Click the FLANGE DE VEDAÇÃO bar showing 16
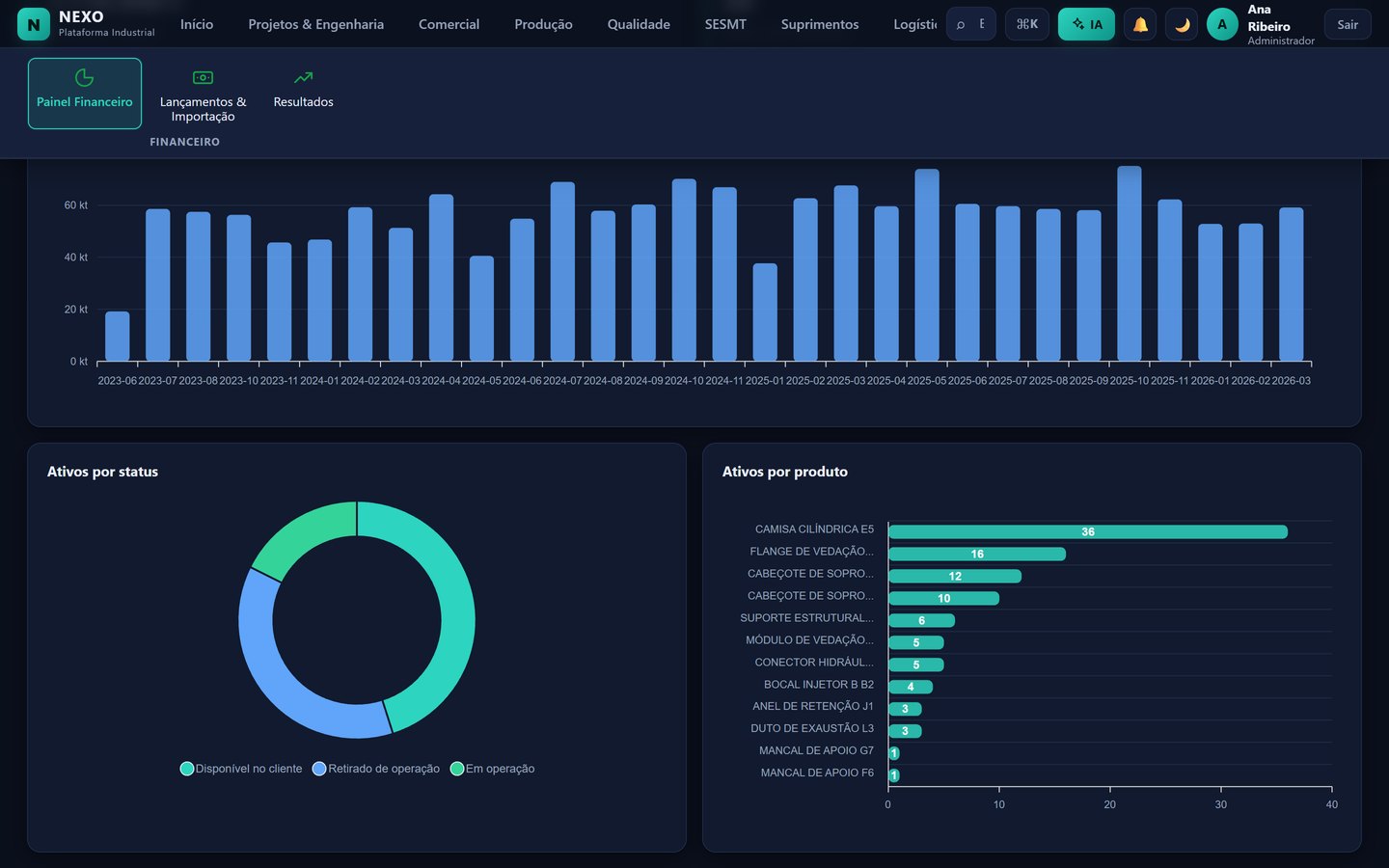The width and height of the screenshot is (1389, 868). pos(977,555)
